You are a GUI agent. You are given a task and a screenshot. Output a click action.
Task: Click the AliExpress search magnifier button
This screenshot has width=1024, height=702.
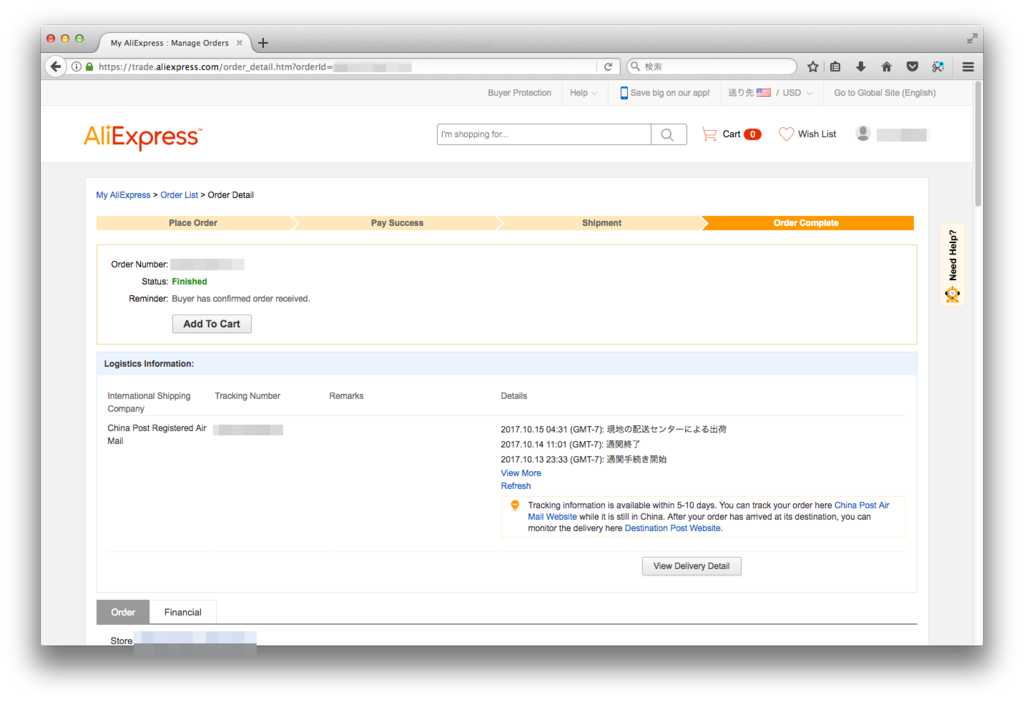pyautogui.click(x=667, y=135)
